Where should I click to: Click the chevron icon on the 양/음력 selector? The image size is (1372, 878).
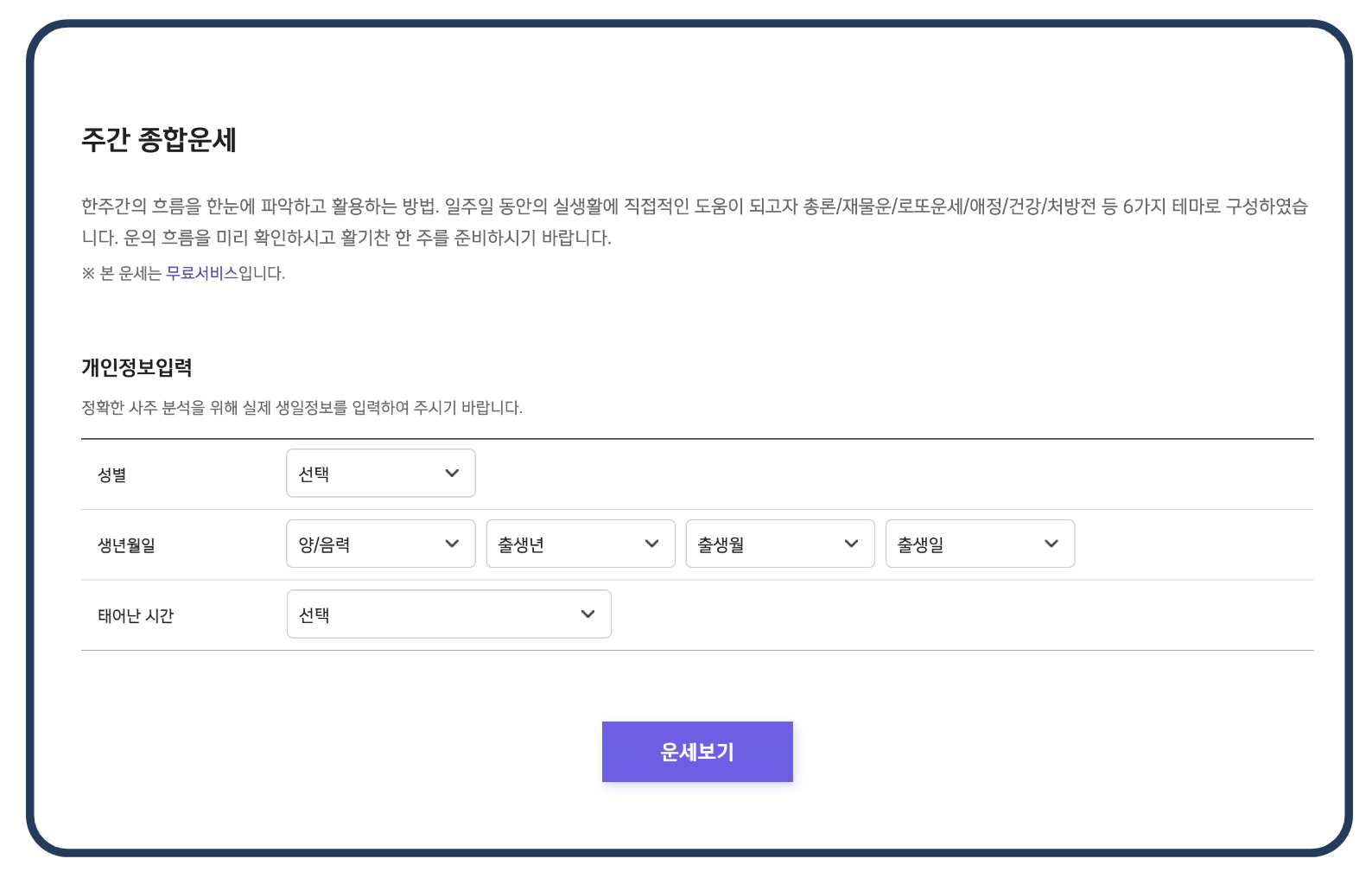click(451, 544)
